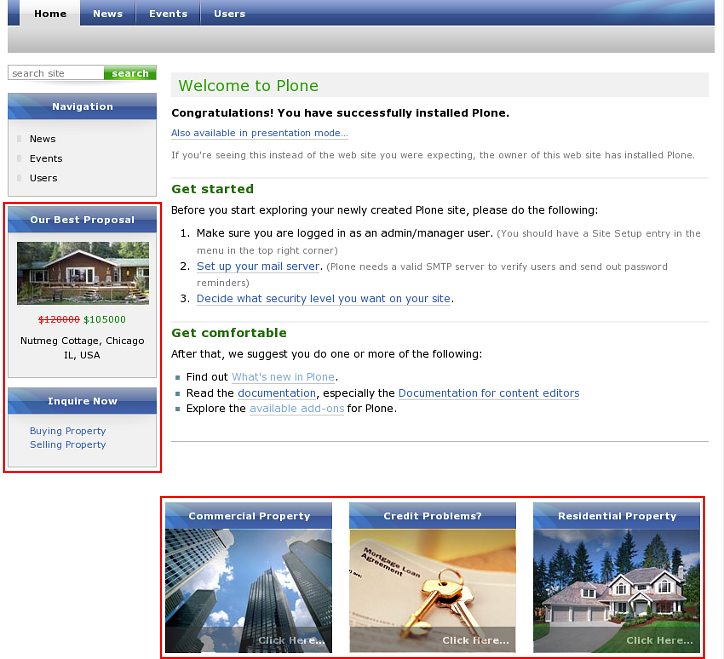Viewport: 724px width, 659px height.
Task: Click the Commercial Property card title
Action: pyautogui.click(x=249, y=516)
